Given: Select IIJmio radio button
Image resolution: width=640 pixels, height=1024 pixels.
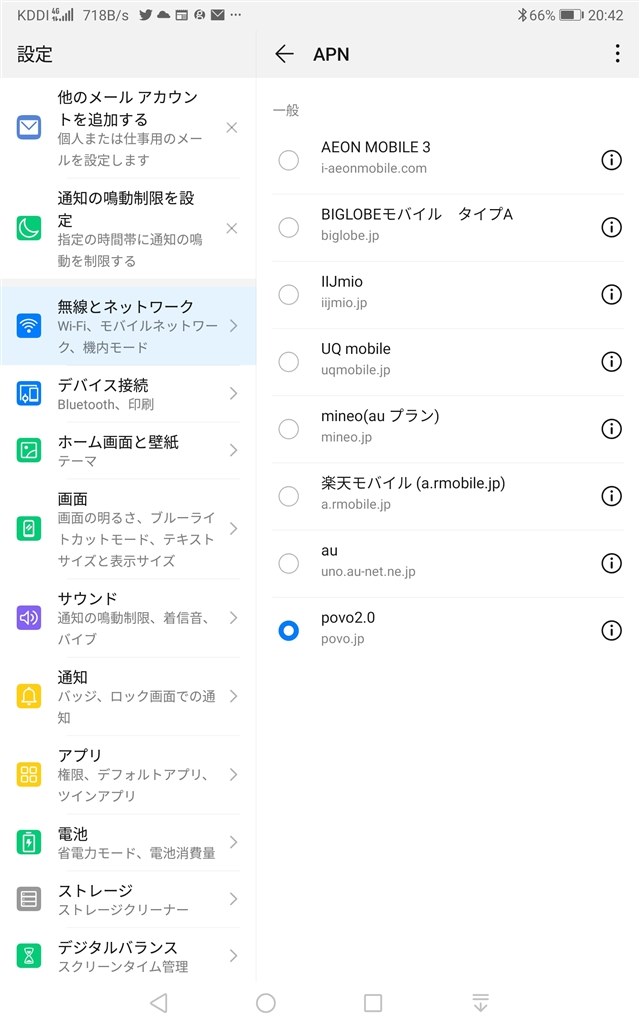Looking at the screenshot, I should point(289,295).
